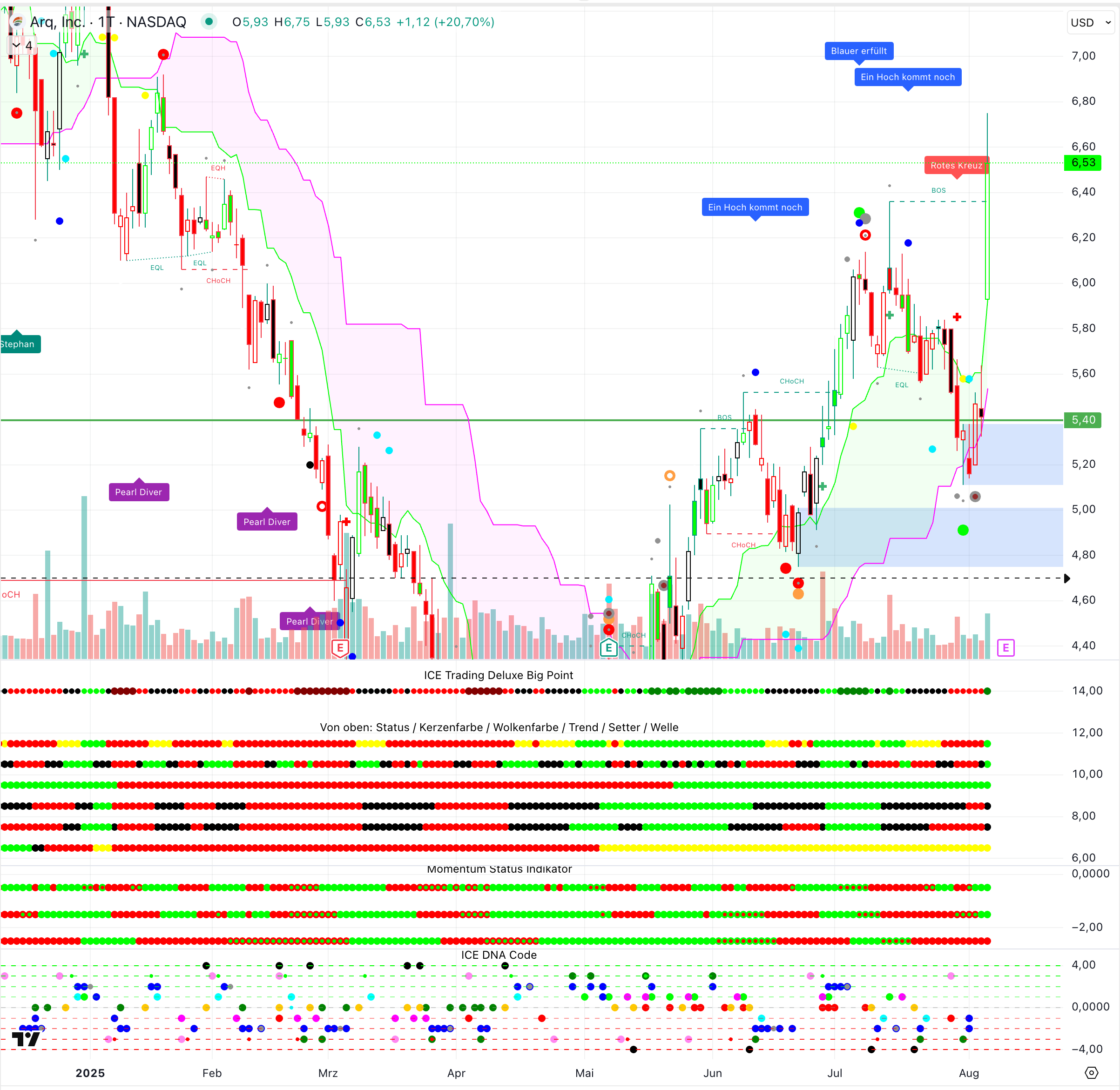Open the USD currency dropdown
Viewport: 1120px width, 1090px height.
click(x=1090, y=22)
